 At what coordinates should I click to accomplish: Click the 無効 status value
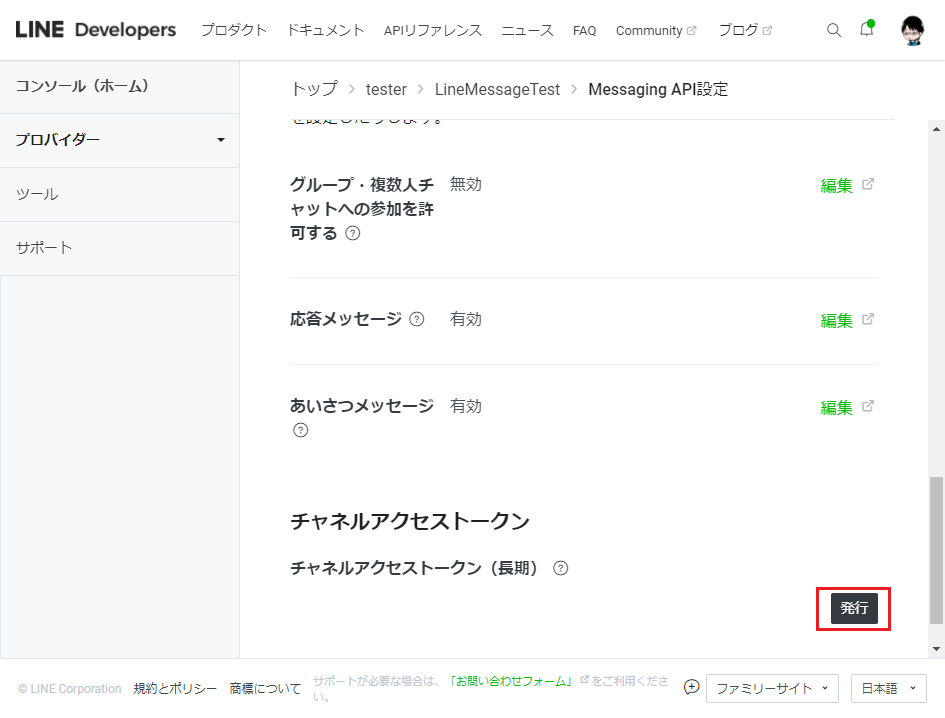point(465,184)
